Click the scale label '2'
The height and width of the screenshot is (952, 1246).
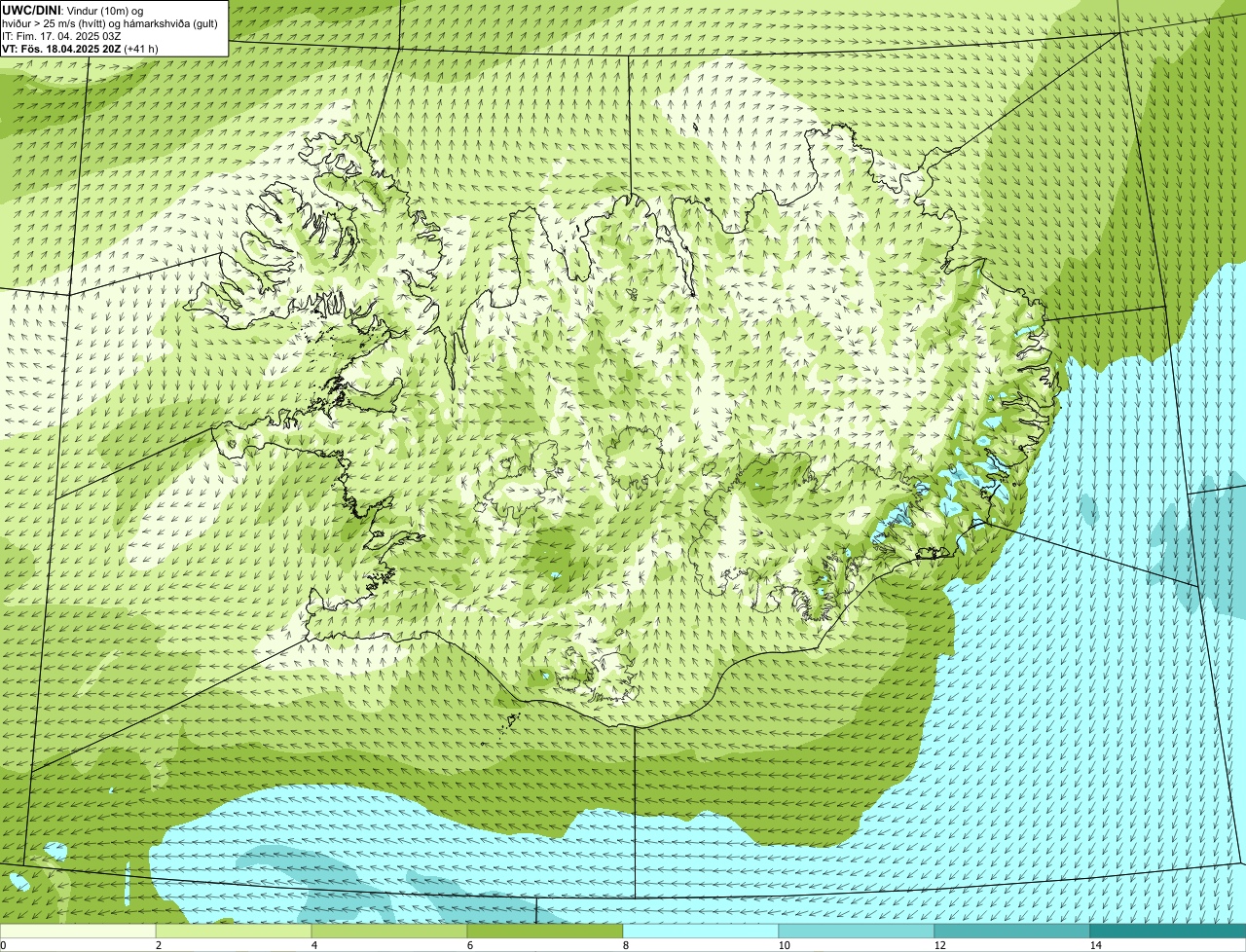click(x=159, y=945)
